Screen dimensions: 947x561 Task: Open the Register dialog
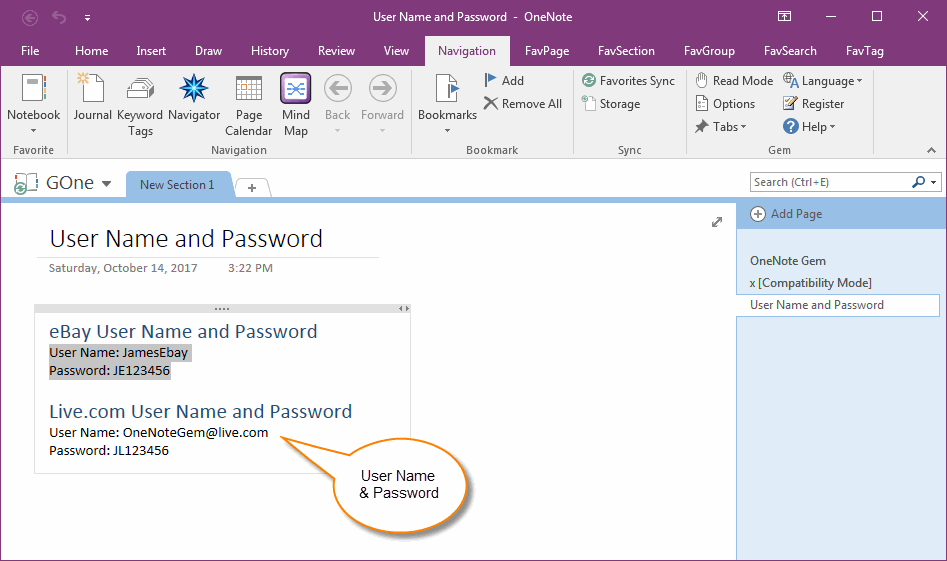tap(813, 103)
